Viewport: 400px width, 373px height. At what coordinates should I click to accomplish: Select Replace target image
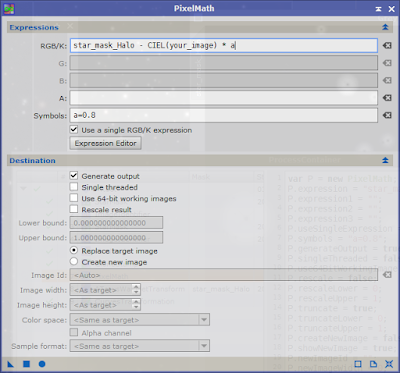point(74,251)
